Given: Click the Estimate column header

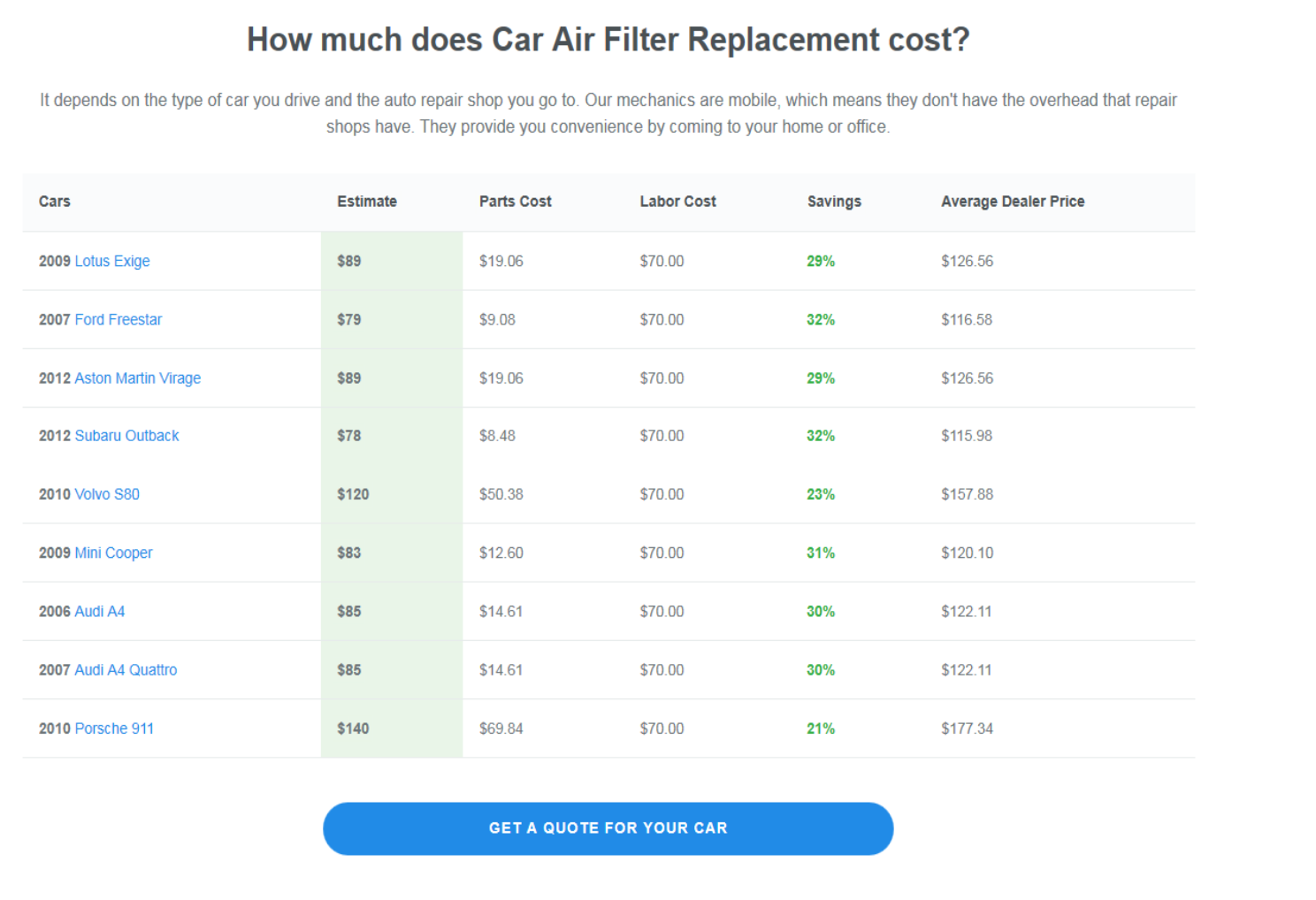Looking at the screenshot, I should point(367,202).
